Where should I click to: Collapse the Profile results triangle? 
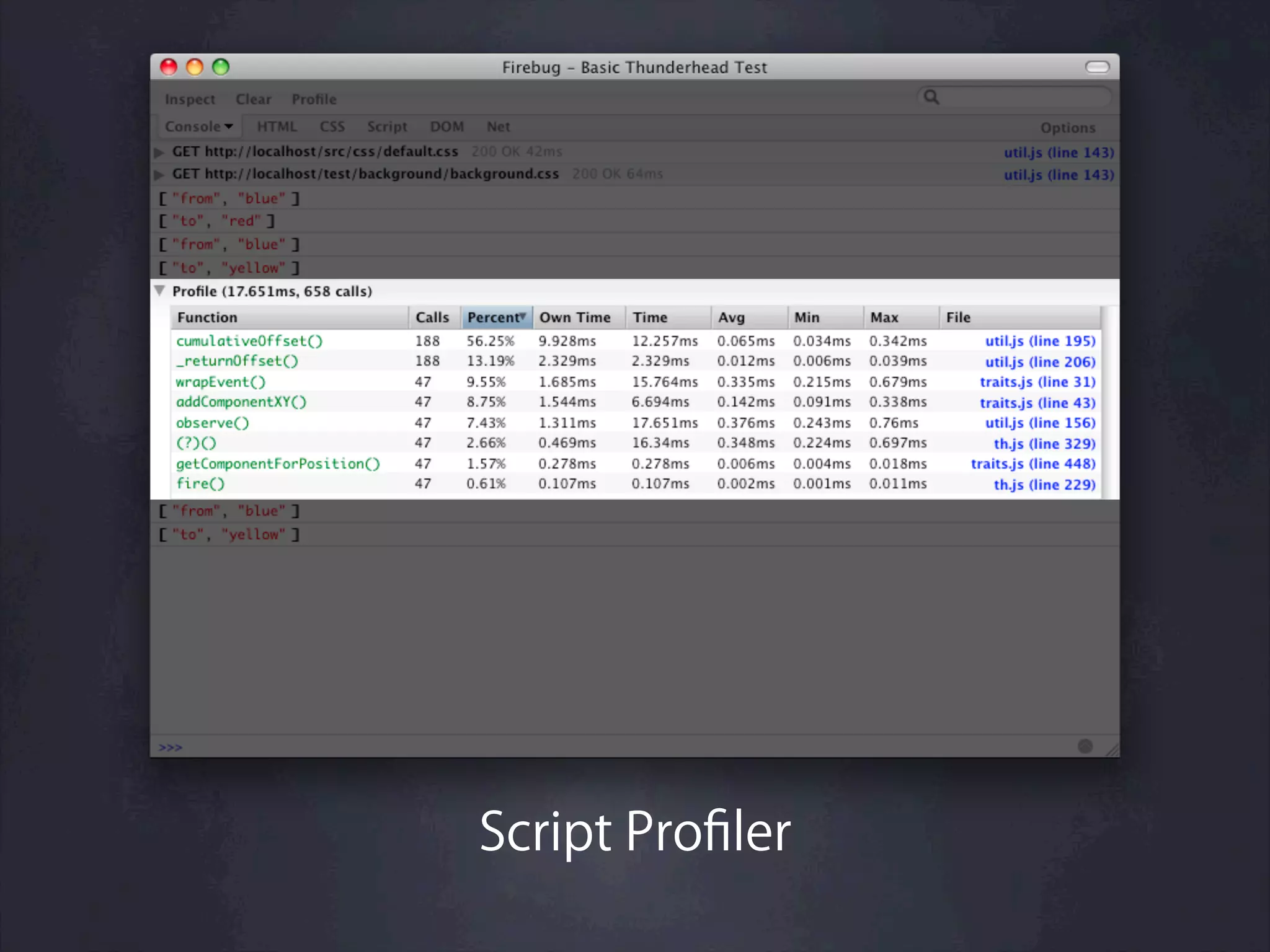[x=159, y=291]
